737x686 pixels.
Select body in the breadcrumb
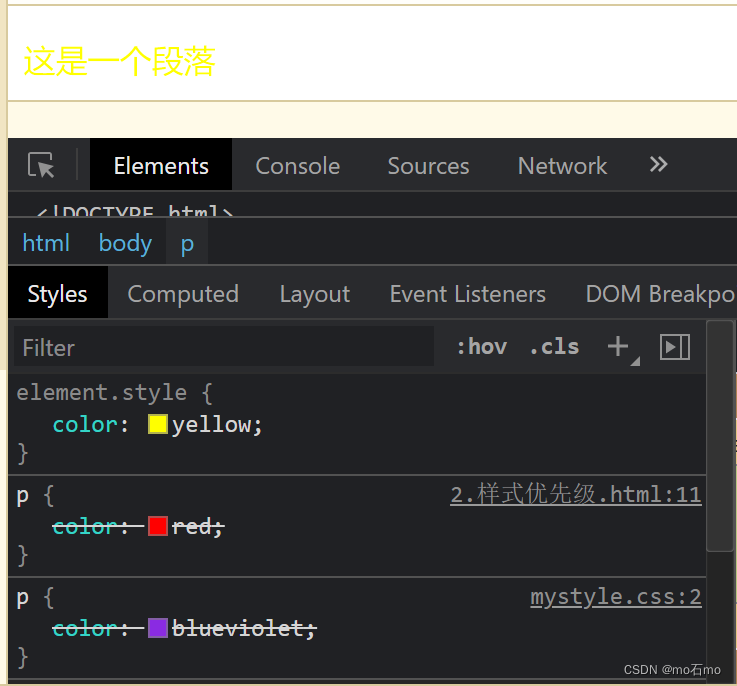point(125,243)
